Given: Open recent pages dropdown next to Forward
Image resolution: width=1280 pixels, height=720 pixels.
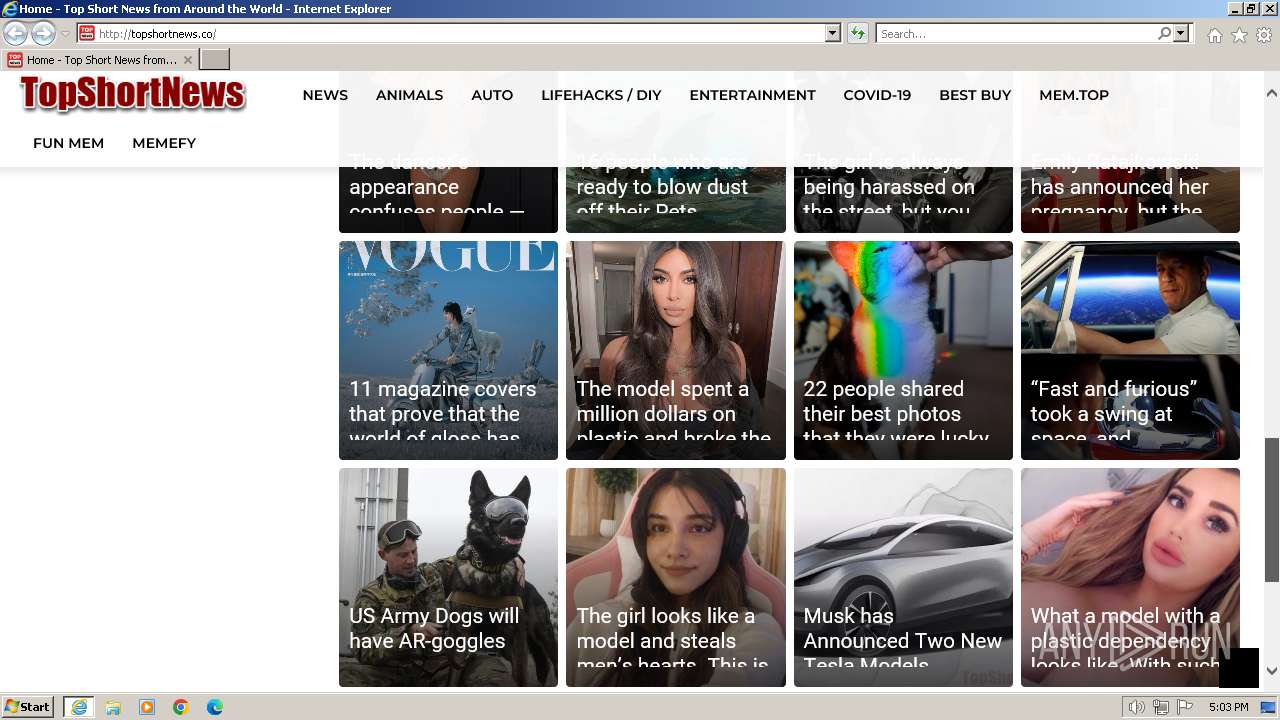Looking at the screenshot, I should 65,34.
